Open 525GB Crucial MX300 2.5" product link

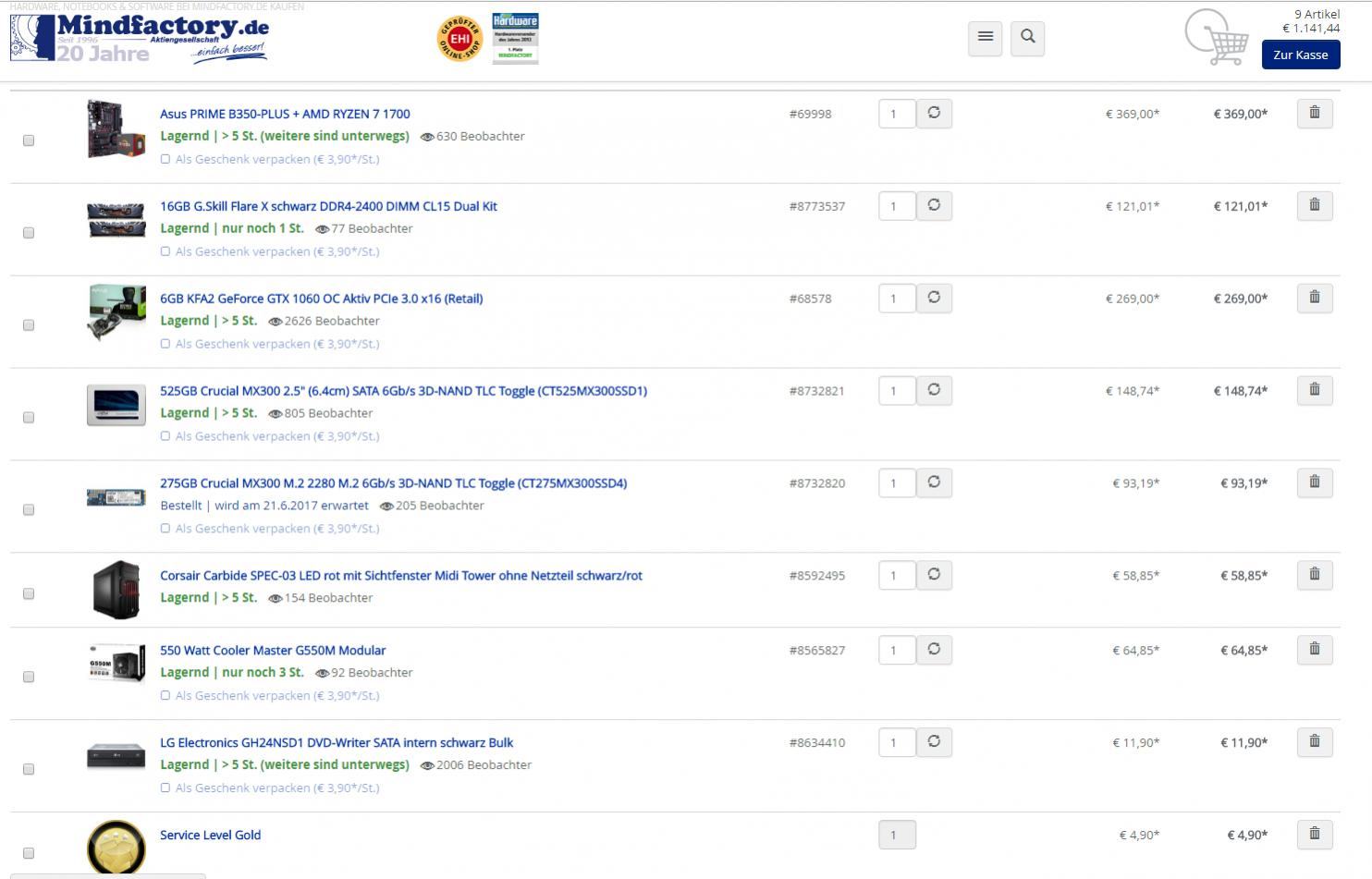pyautogui.click(x=403, y=391)
